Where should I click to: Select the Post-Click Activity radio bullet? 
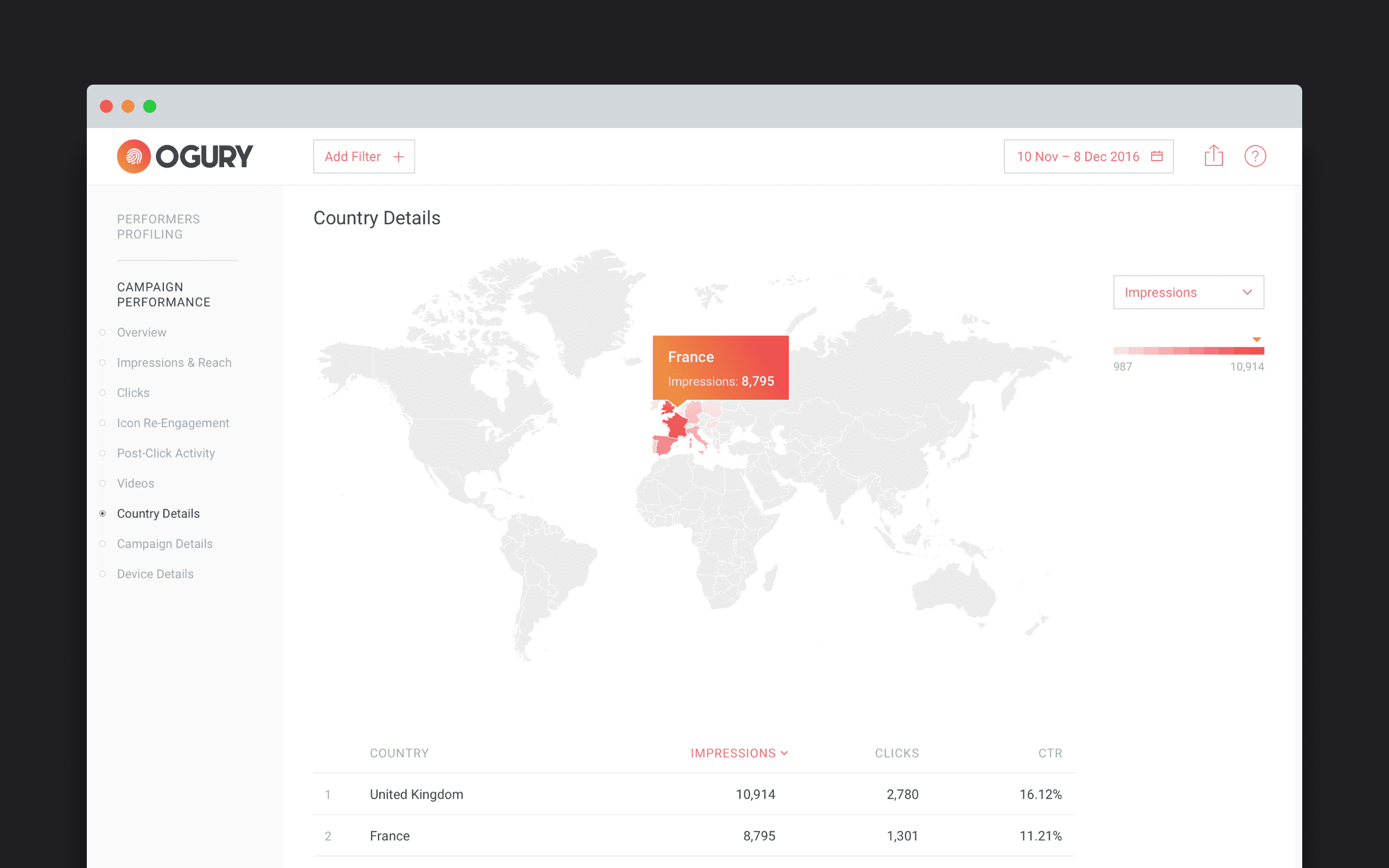(102, 453)
